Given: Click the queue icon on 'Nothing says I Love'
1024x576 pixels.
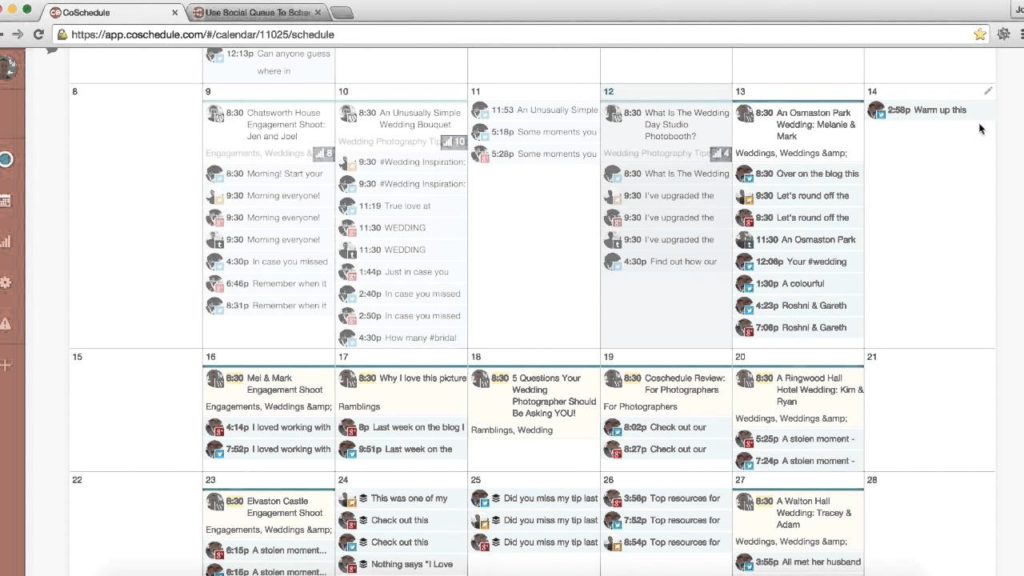Looking at the screenshot, I should pos(363,564).
